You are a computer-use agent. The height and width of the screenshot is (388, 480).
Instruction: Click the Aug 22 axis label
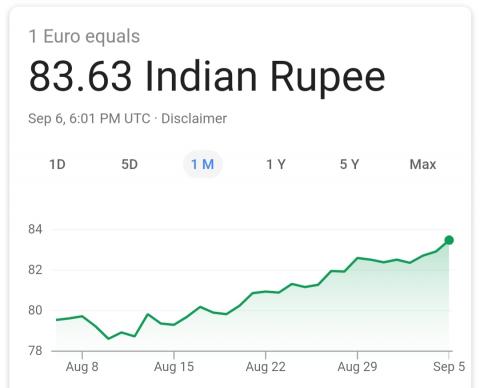click(265, 367)
